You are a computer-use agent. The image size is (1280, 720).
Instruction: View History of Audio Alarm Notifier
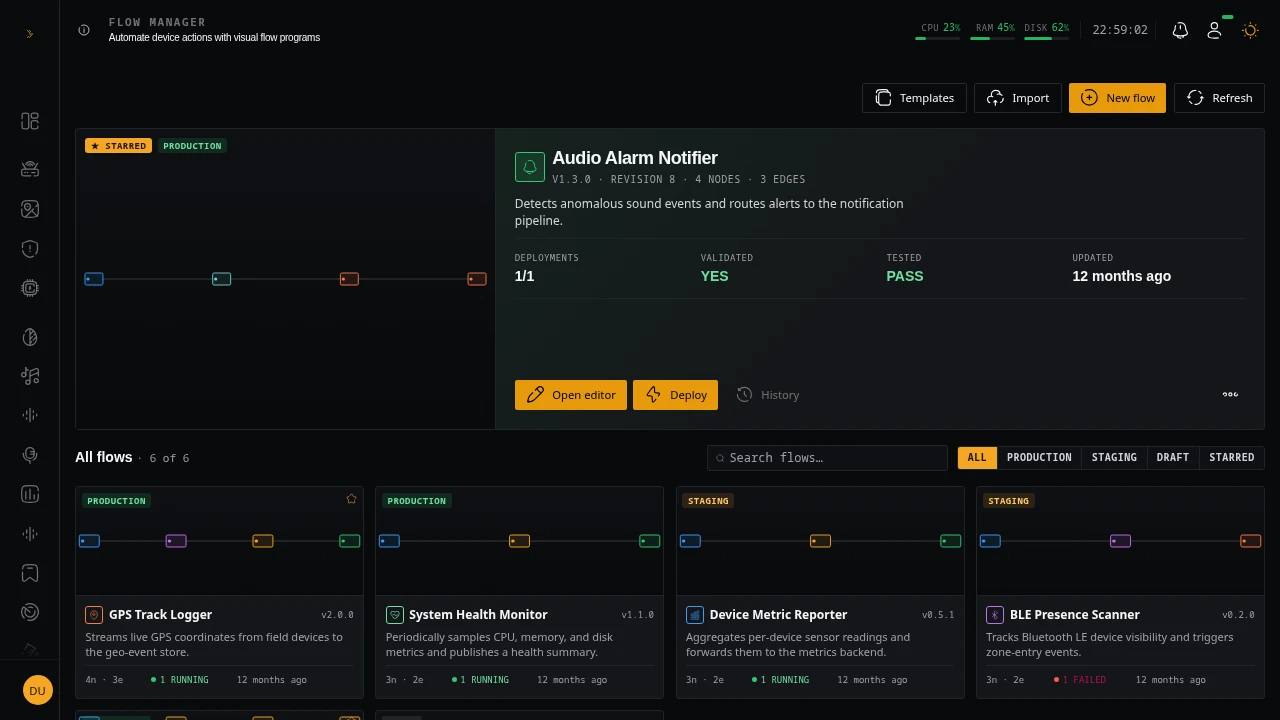(x=767, y=395)
